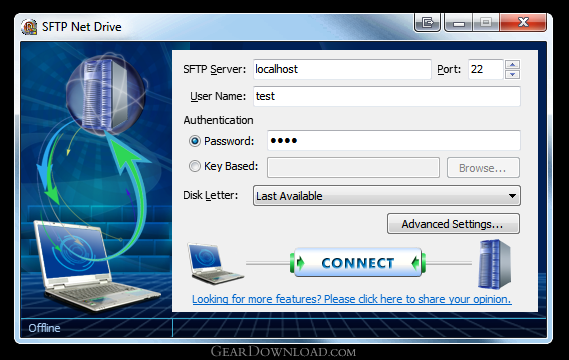Click the CONNECT button
Viewport: 569px width, 360px height.
coord(358,263)
